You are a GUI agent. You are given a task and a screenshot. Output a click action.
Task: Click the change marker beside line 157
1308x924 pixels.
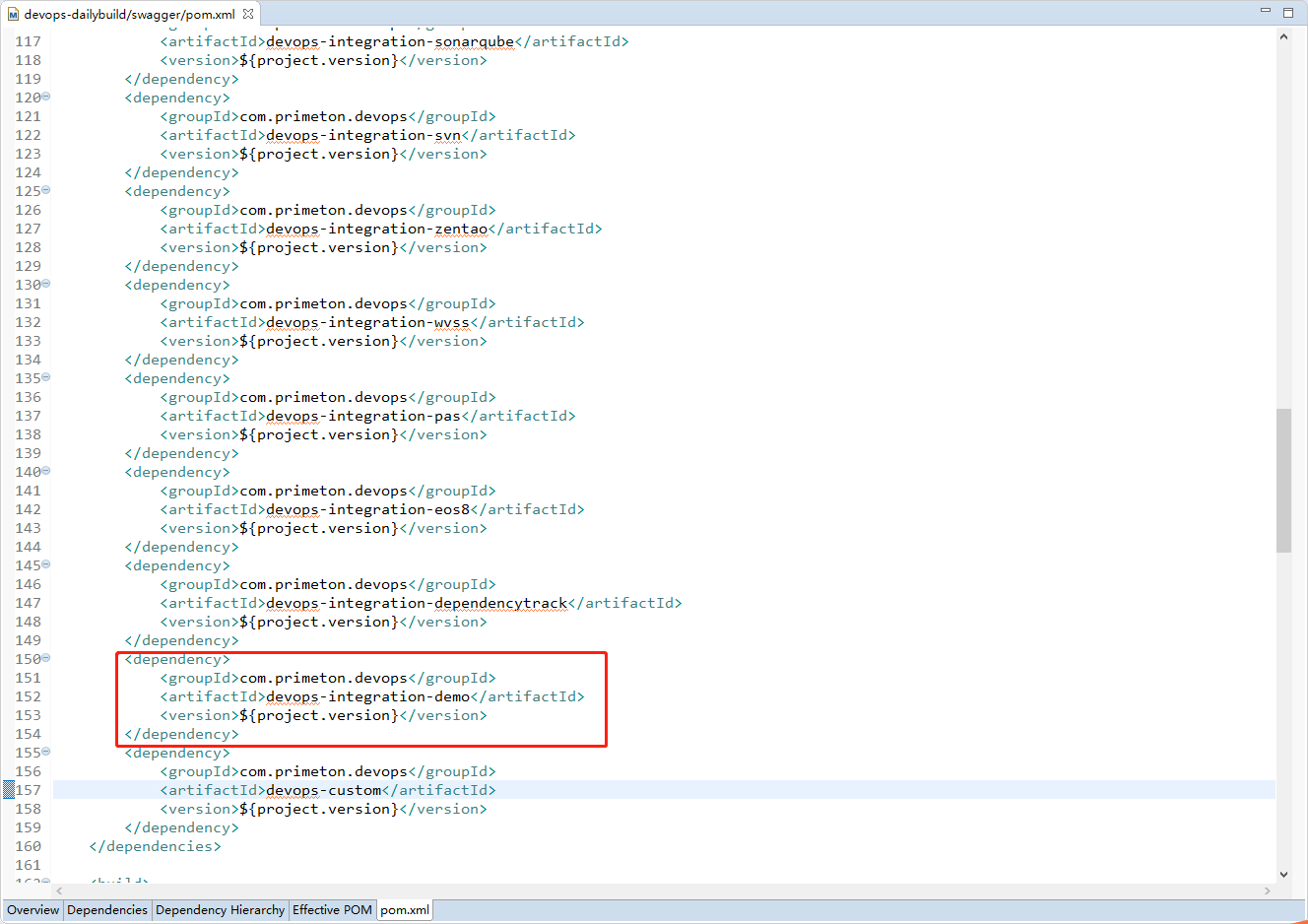coord(9,790)
